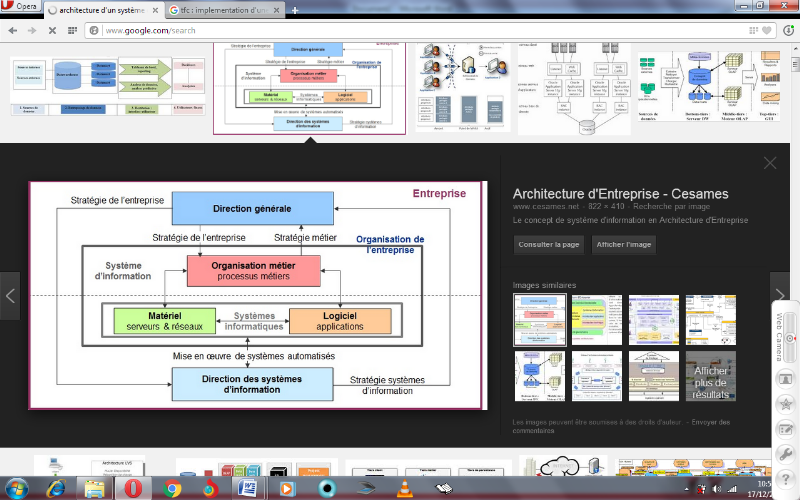Click the first similar image thumbnail
This screenshot has height=500, width=800.
click(539, 320)
